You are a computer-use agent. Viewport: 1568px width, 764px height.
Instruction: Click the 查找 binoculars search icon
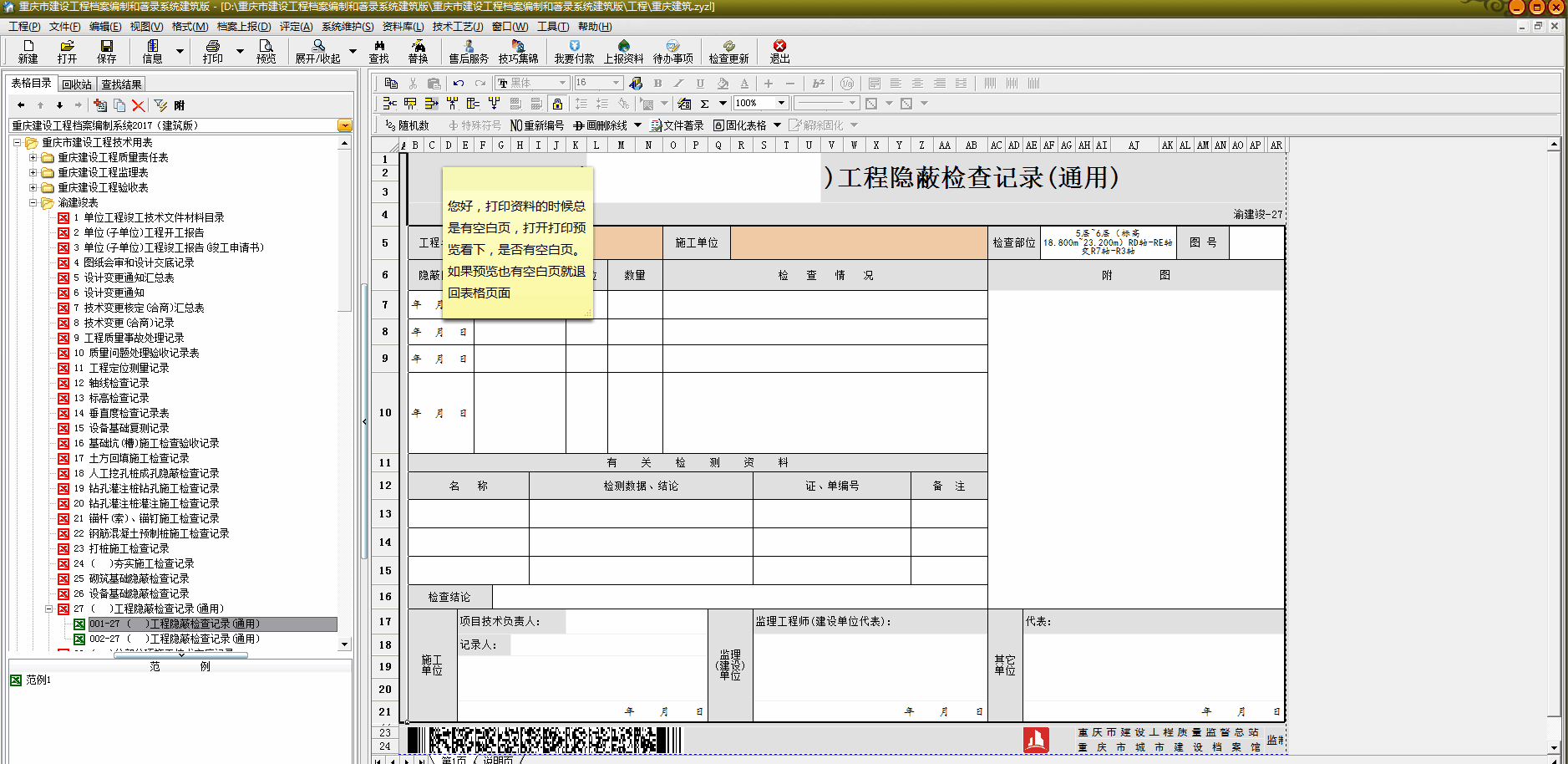(379, 51)
